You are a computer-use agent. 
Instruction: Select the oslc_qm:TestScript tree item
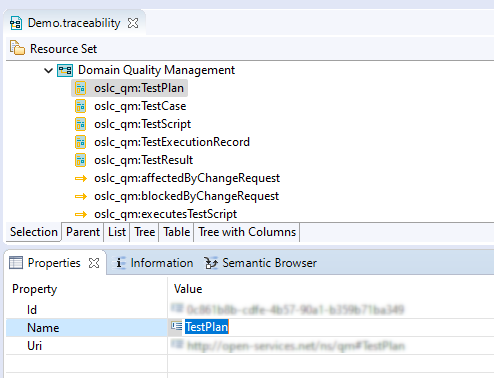(142, 124)
